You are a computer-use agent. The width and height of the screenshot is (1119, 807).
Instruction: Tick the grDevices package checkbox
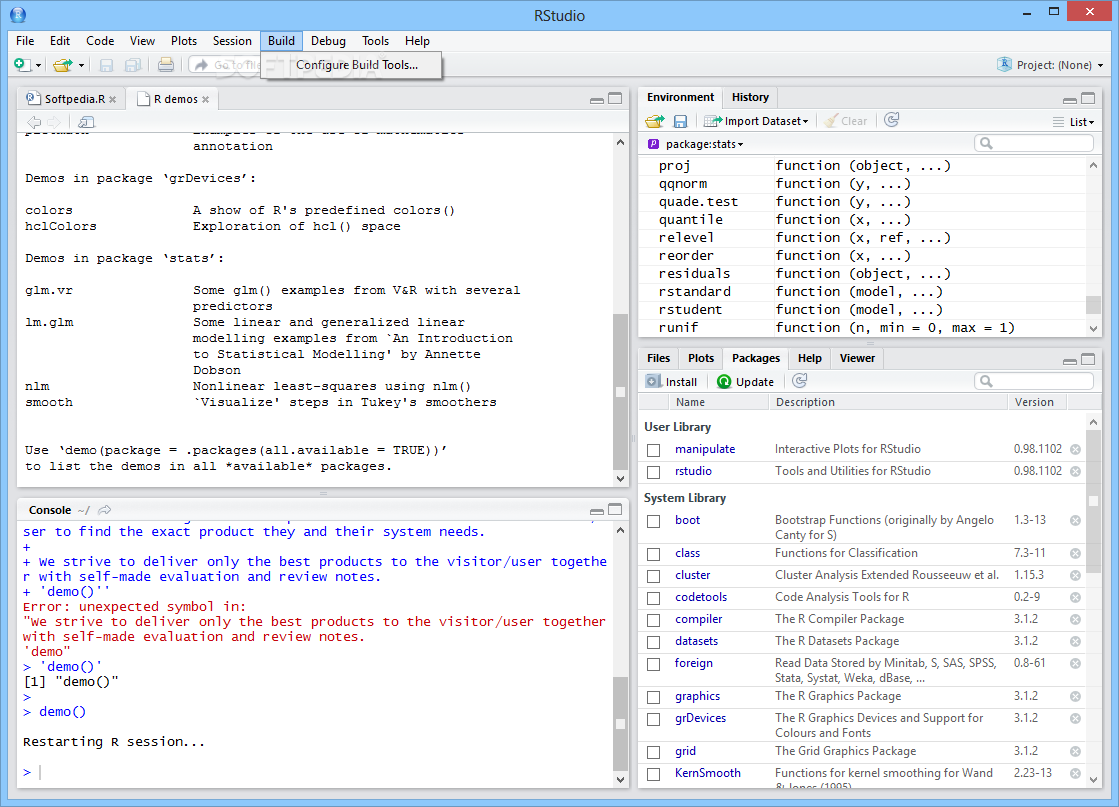(654, 719)
